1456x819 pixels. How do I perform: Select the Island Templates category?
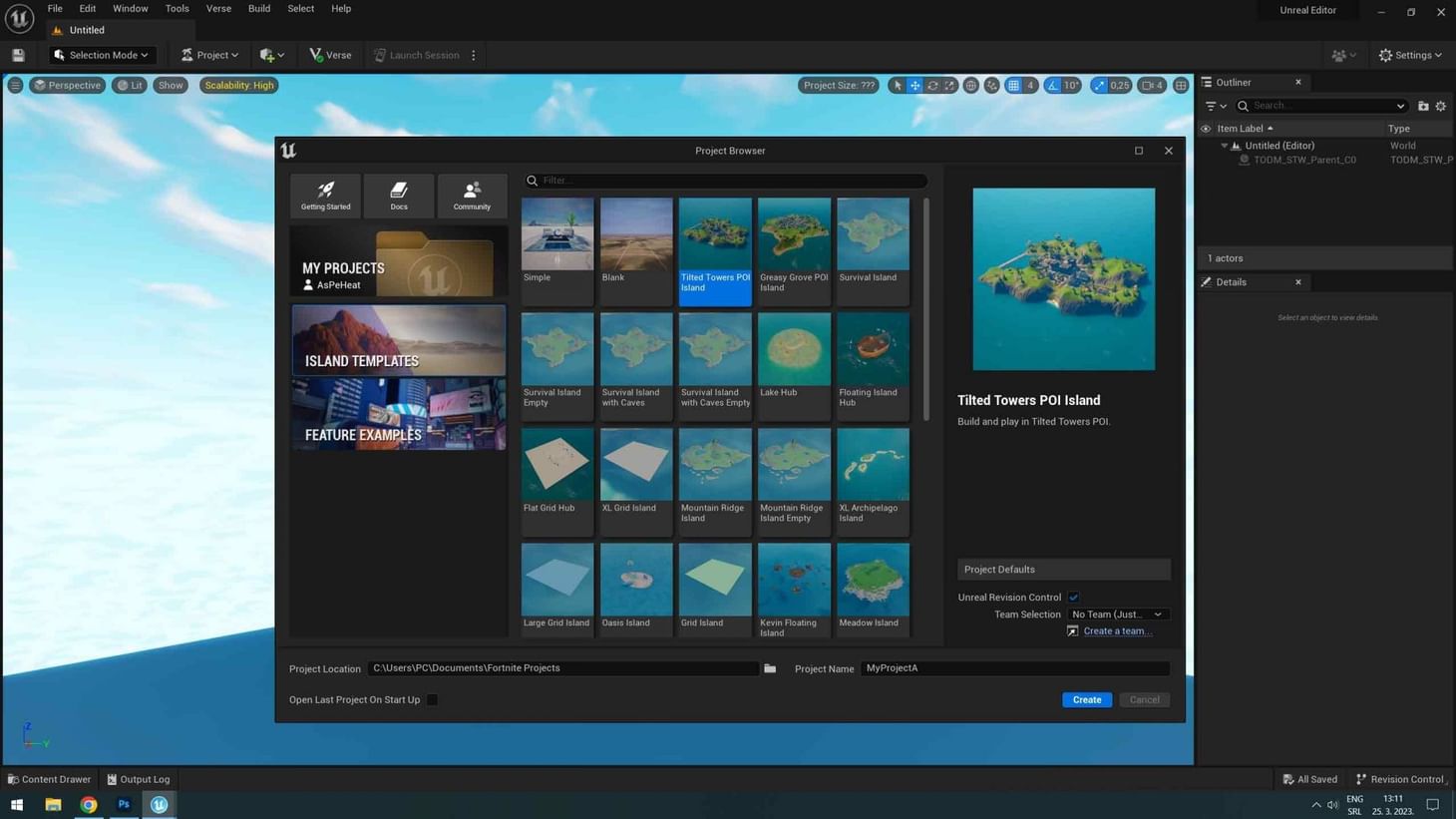(x=398, y=341)
